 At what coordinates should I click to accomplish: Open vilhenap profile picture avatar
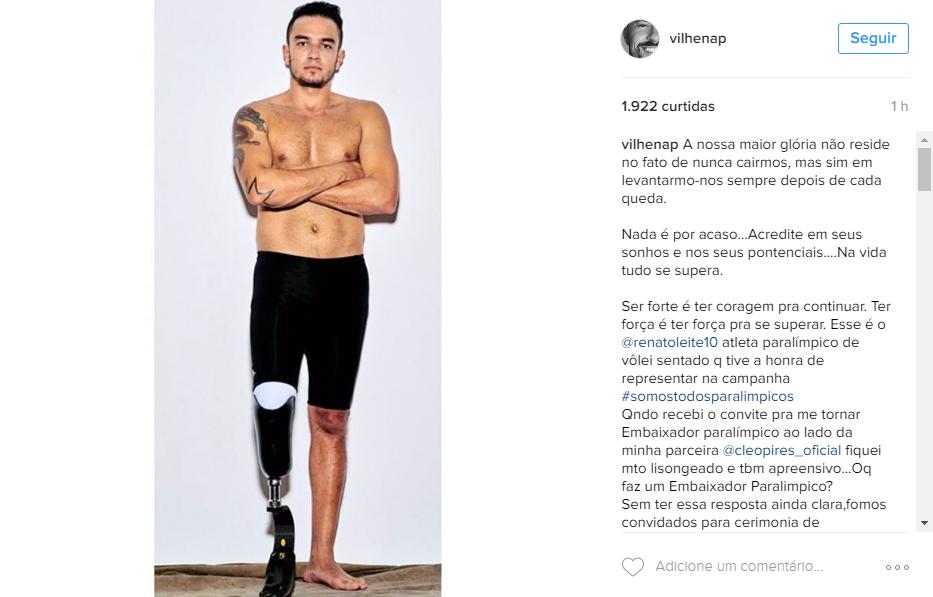(640, 39)
